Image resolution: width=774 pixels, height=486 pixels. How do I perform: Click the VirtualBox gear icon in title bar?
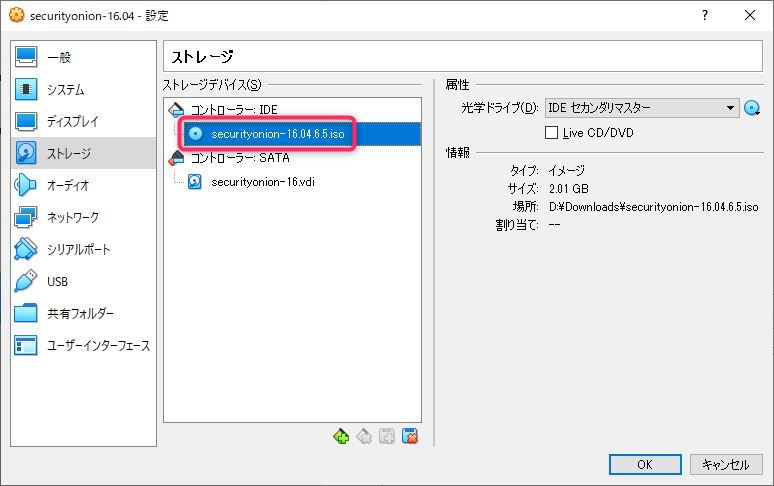click(17, 15)
